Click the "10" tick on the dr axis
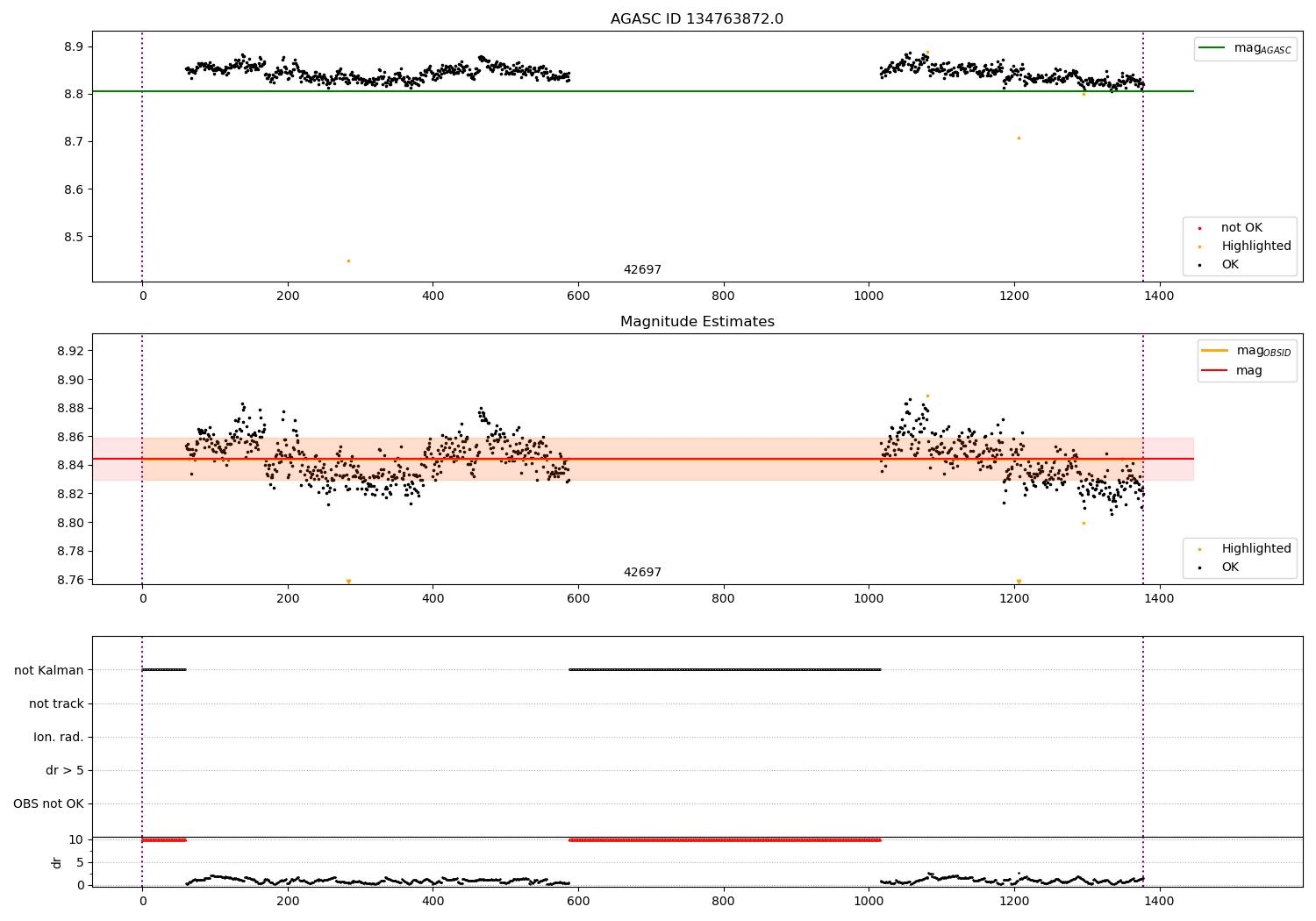1316x921 pixels. [x=76, y=839]
